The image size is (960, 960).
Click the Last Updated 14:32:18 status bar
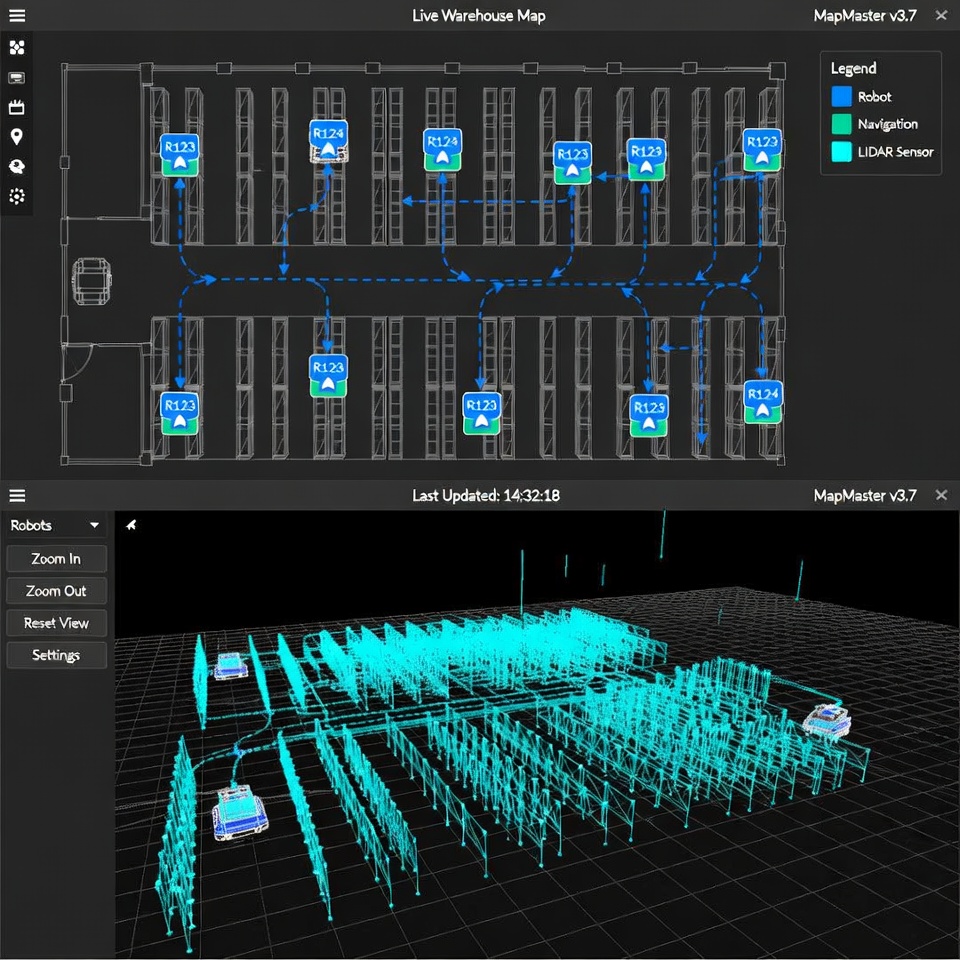pyautogui.click(x=486, y=495)
